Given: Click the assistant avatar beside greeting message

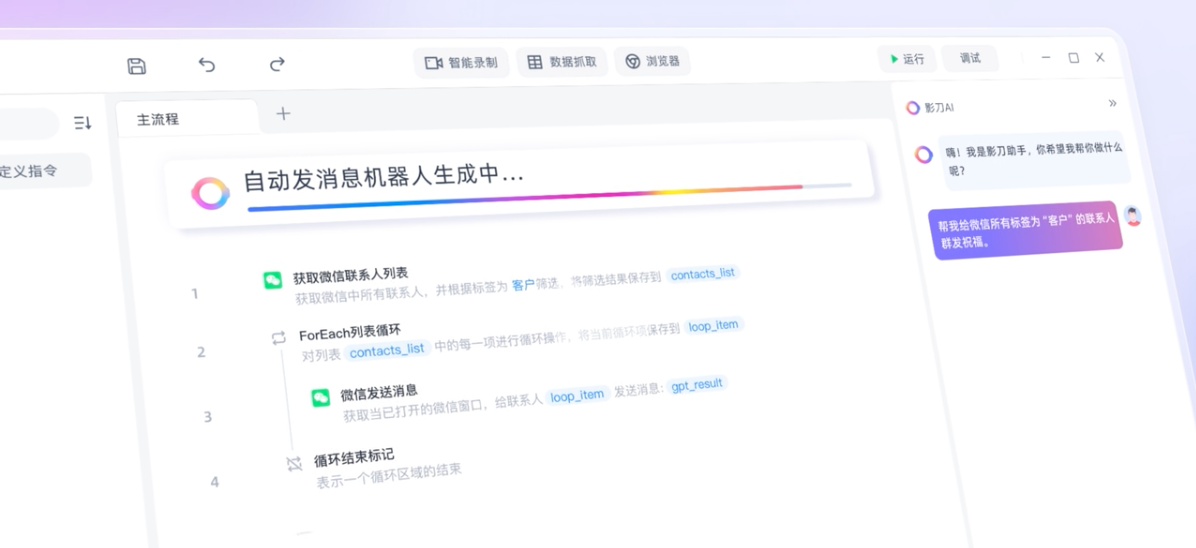Looking at the screenshot, I should (x=924, y=155).
